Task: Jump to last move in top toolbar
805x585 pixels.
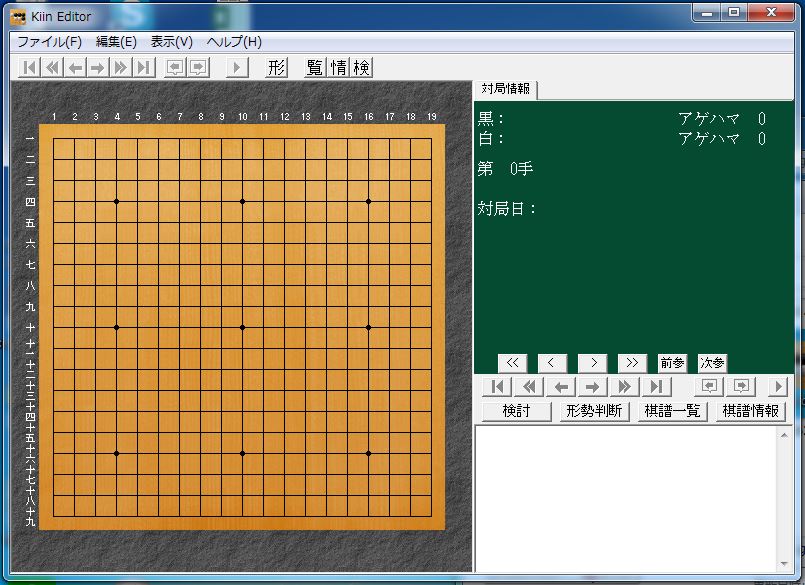Action: point(143,67)
